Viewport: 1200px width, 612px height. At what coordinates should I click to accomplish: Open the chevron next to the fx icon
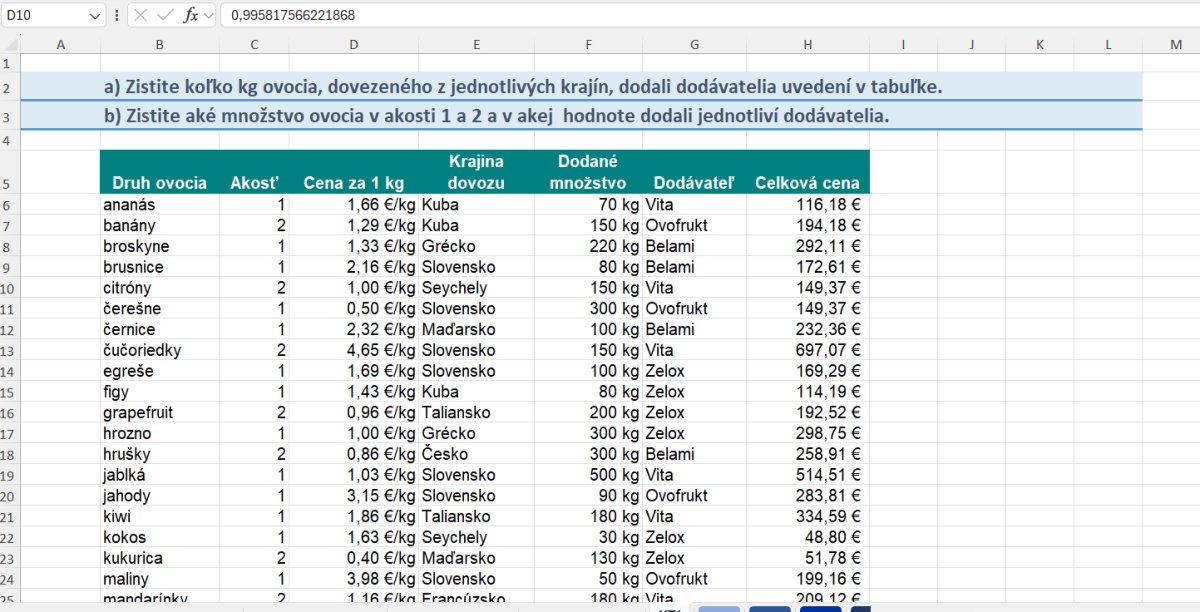click(x=209, y=15)
